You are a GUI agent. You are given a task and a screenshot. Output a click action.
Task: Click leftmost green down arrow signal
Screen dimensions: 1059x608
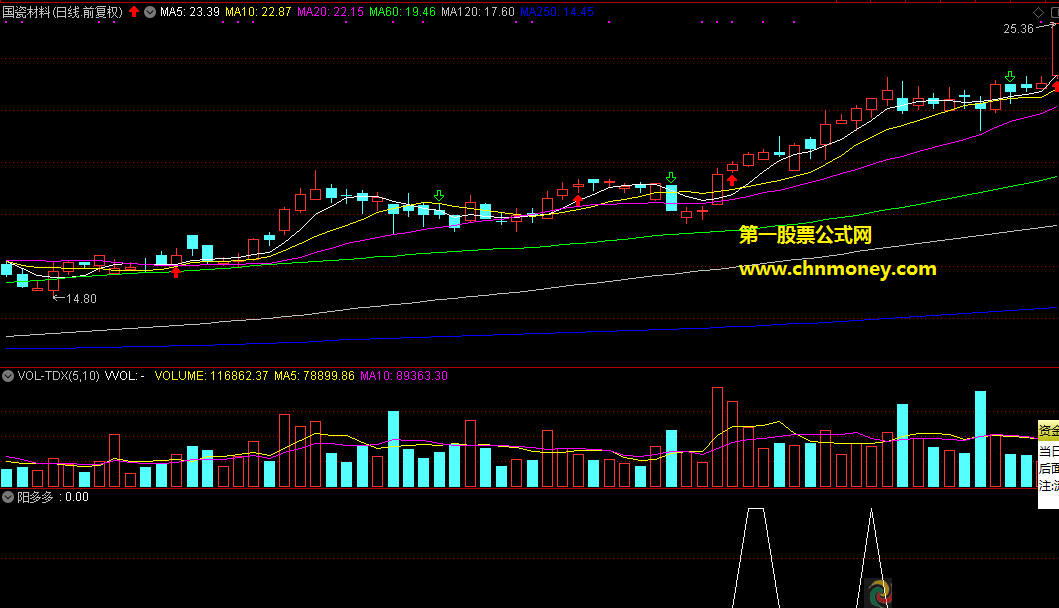439,196
